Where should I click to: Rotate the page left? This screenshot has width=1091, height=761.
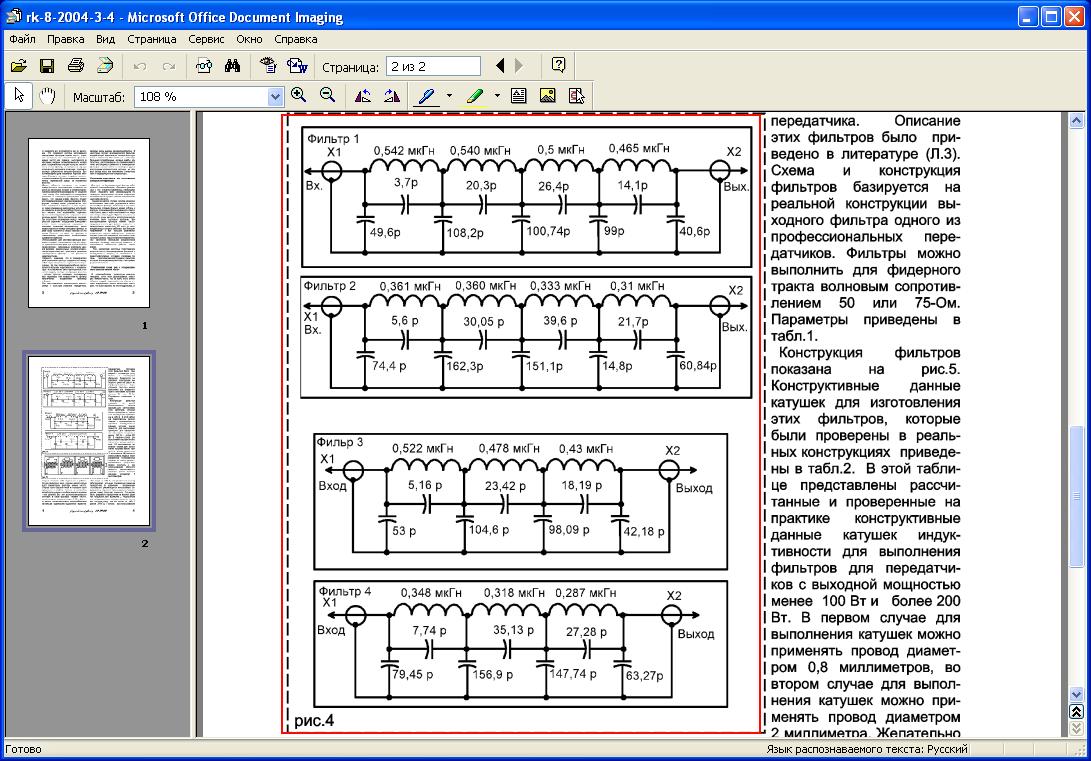click(363, 96)
